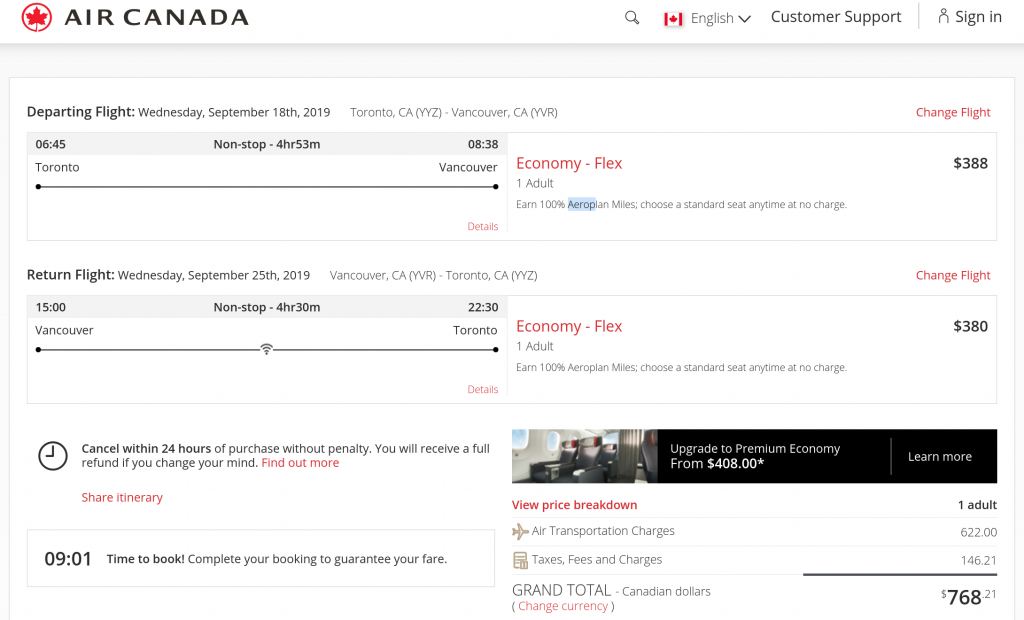The image size is (1024, 620).
Task: Click the Wi-Fi icon on the return flight
Action: click(x=266, y=349)
